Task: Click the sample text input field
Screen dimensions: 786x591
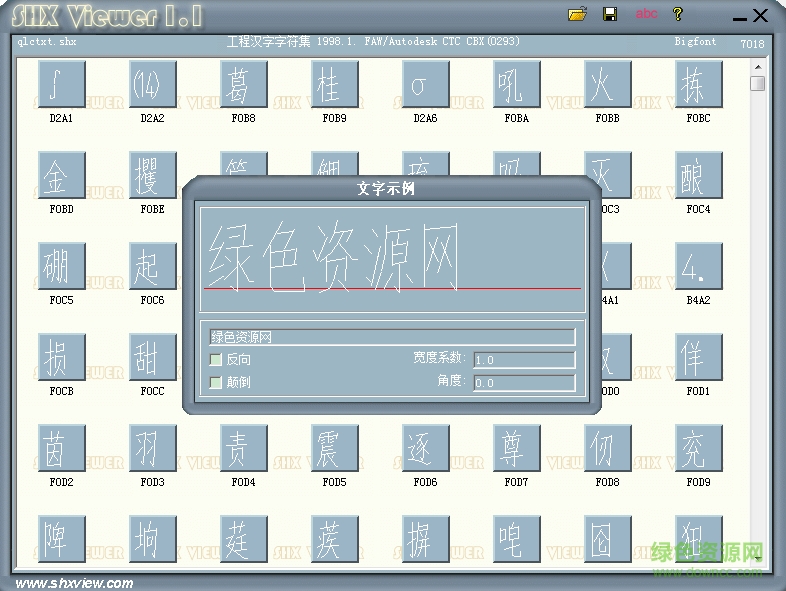Action: [x=392, y=337]
